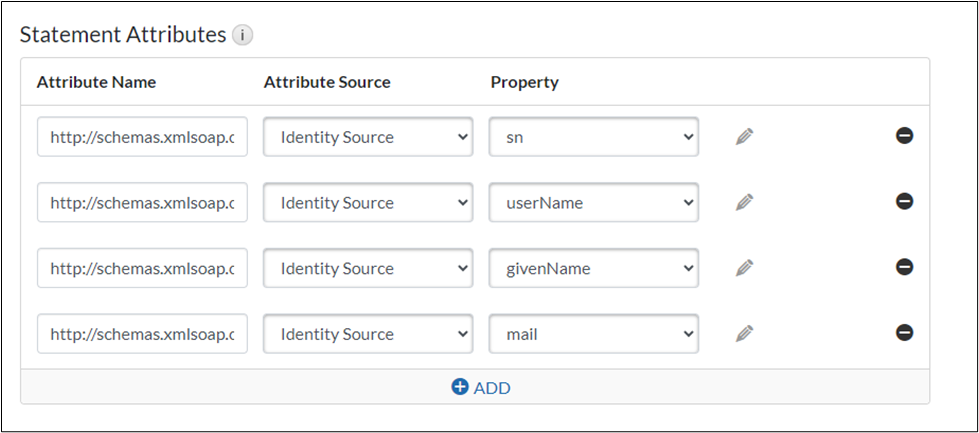The width and height of the screenshot is (979, 433).
Task: Open Attribute Source dropdown in mail row
Action: [367, 334]
